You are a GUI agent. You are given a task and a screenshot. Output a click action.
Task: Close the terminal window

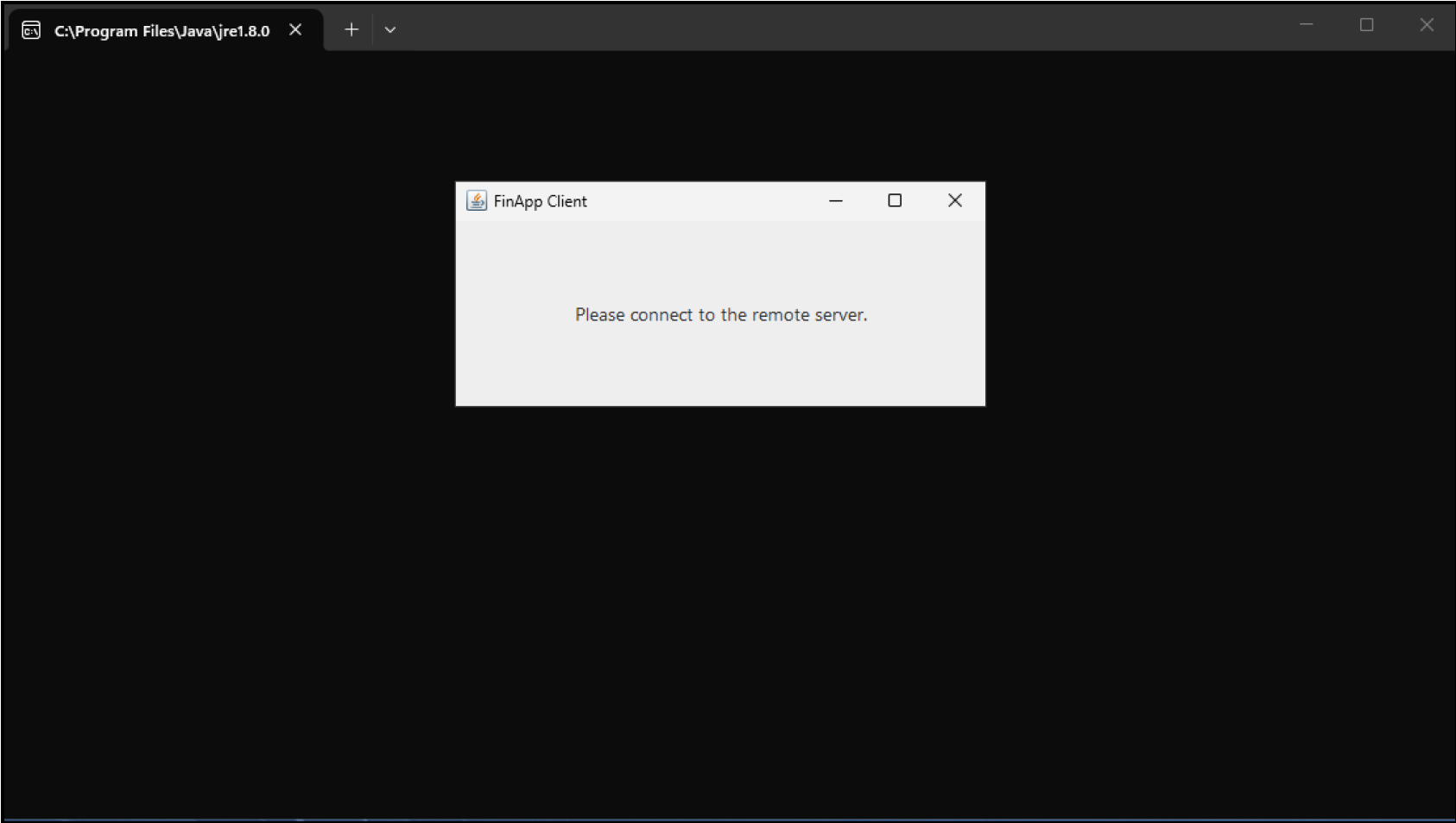click(x=1427, y=25)
